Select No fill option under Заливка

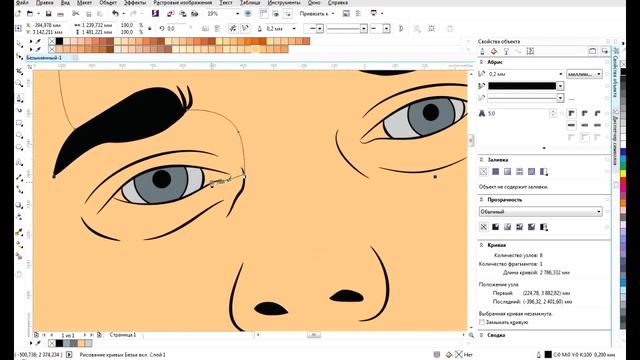coord(484,172)
